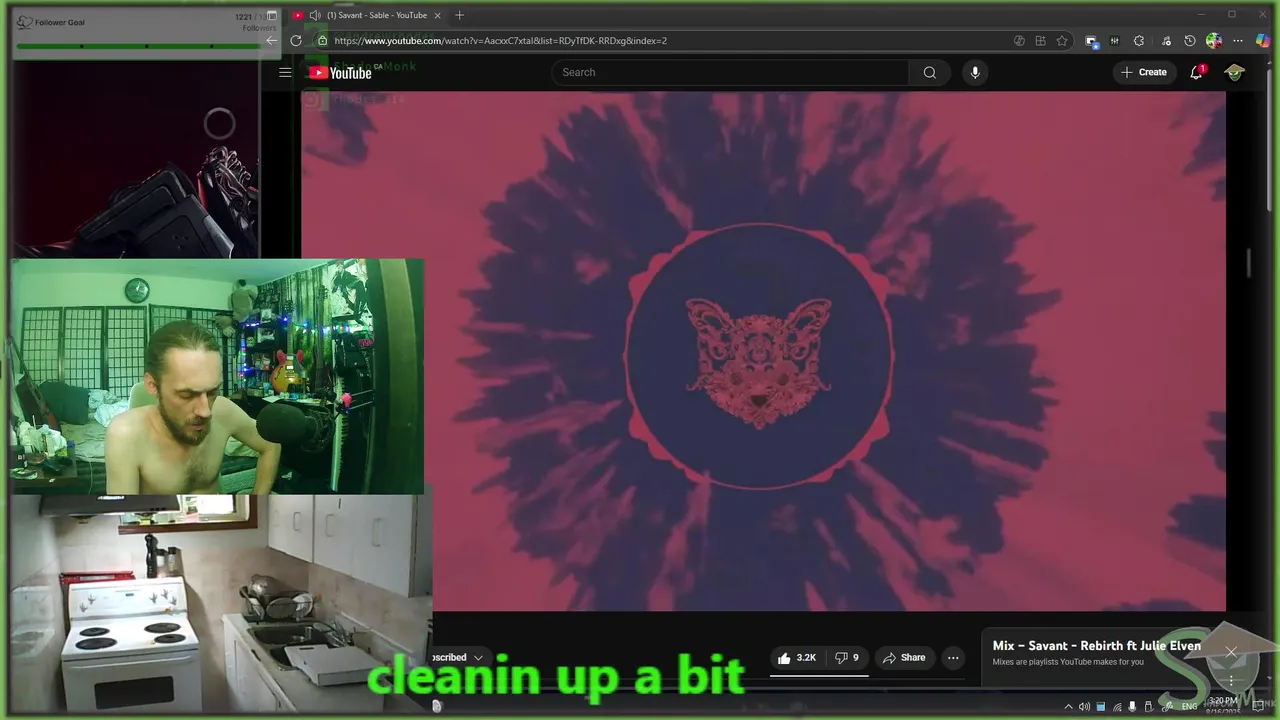Open the Mix panel three-dot menu
The image size is (1280, 720).
[1231, 680]
